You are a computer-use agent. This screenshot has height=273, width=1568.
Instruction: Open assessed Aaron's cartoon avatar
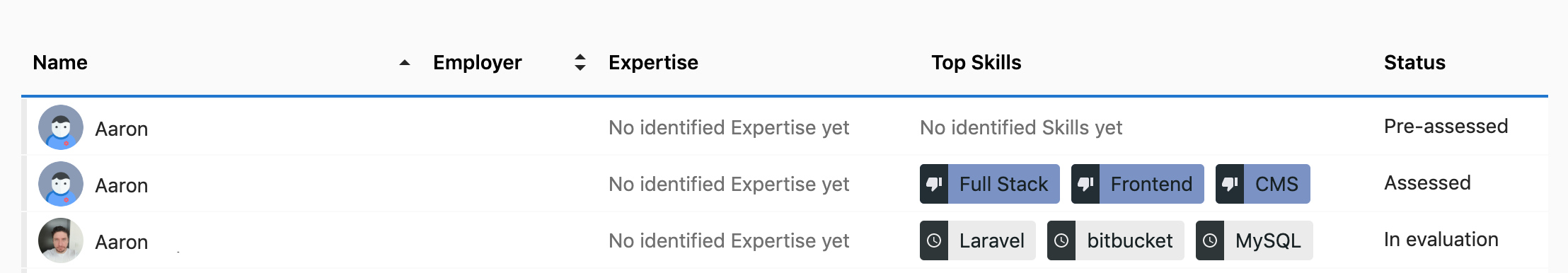tap(61, 184)
